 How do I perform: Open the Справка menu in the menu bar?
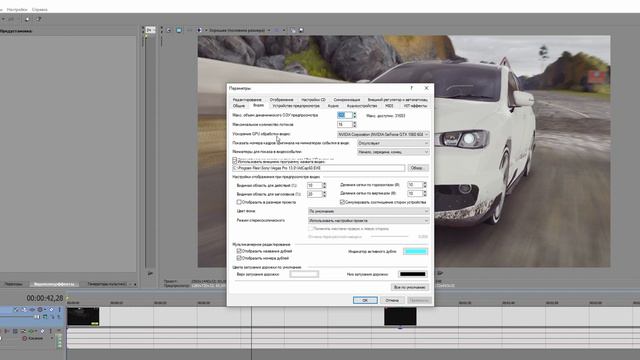click(40, 9)
